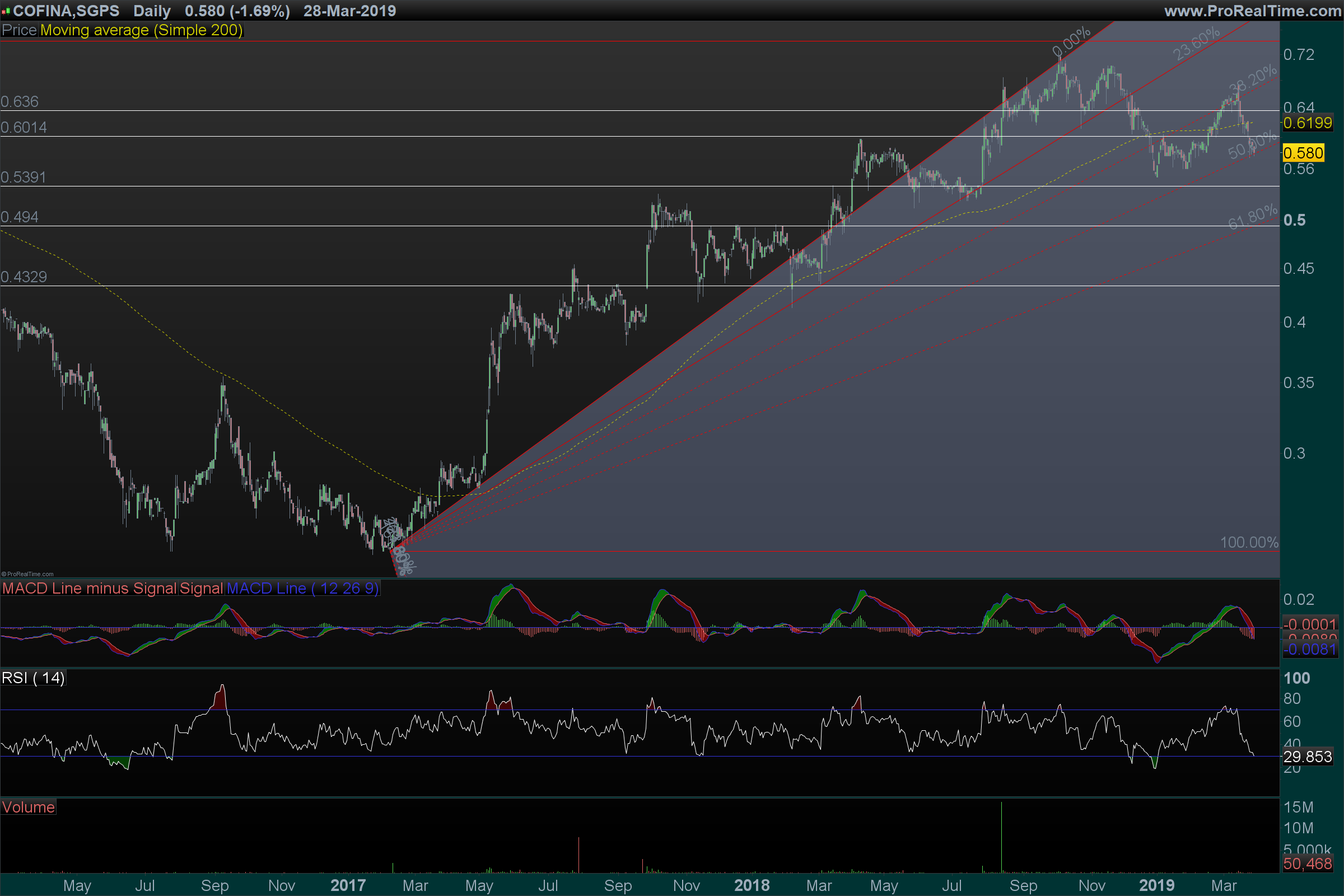
Task: Click the red 50,468 volume value tag
Action: click(x=1308, y=864)
